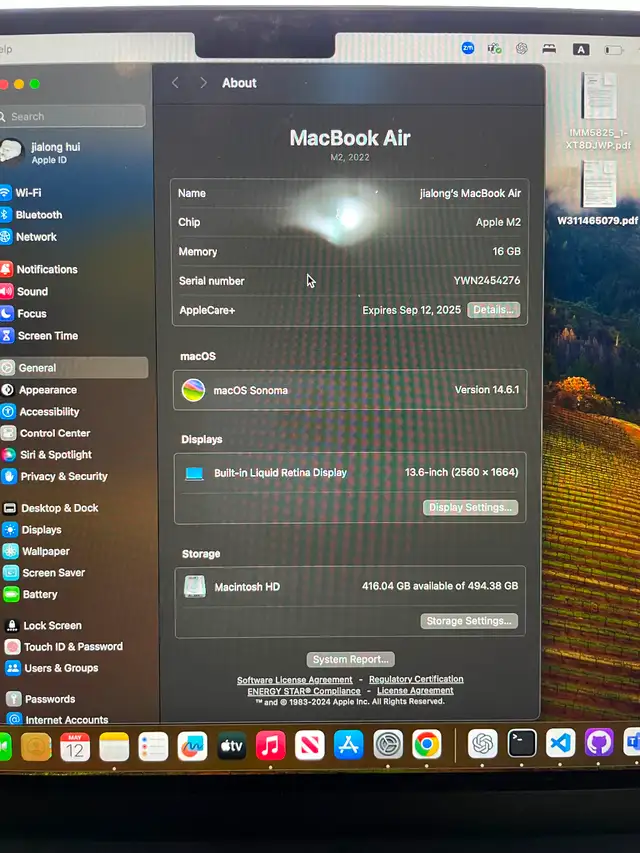Open Screen Time settings
Screen dimensions: 640x853
pyautogui.click(x=39, y=336)
